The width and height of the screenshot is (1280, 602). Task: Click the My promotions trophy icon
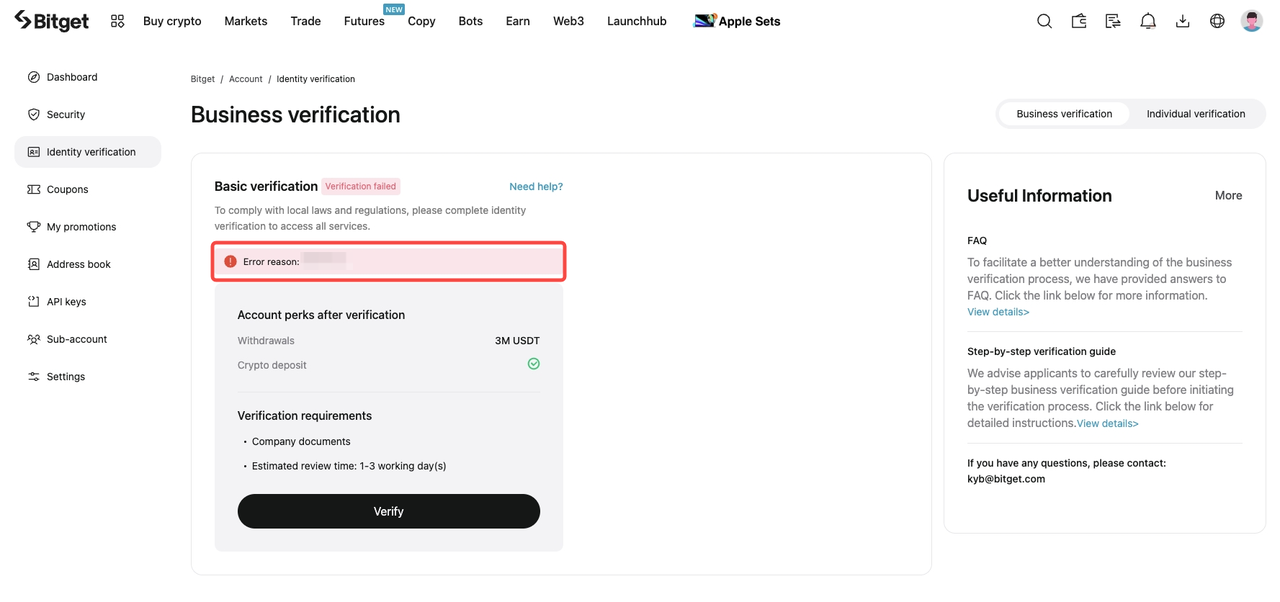[x=34, y=227]
